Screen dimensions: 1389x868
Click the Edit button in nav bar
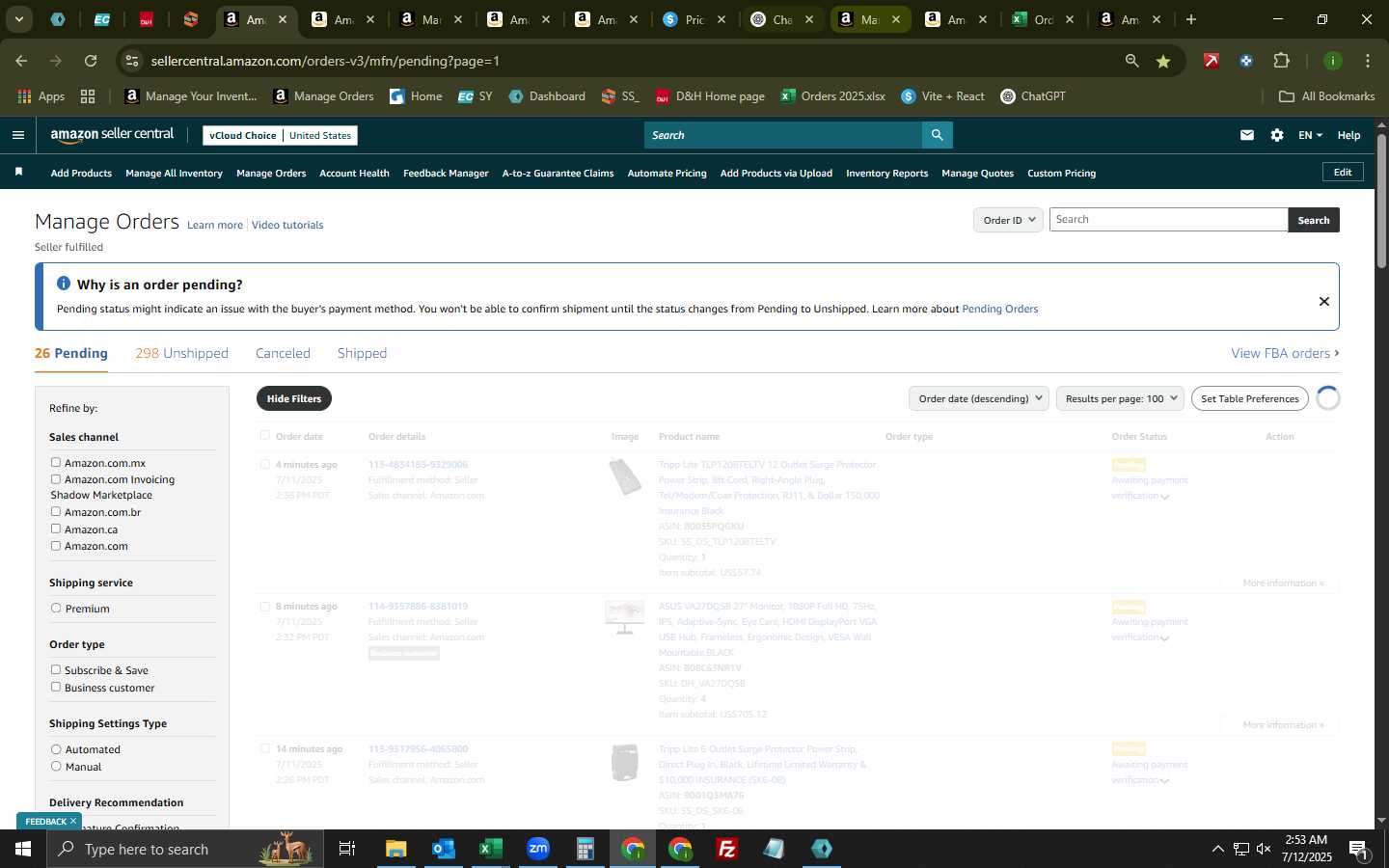coord(1343,172)
